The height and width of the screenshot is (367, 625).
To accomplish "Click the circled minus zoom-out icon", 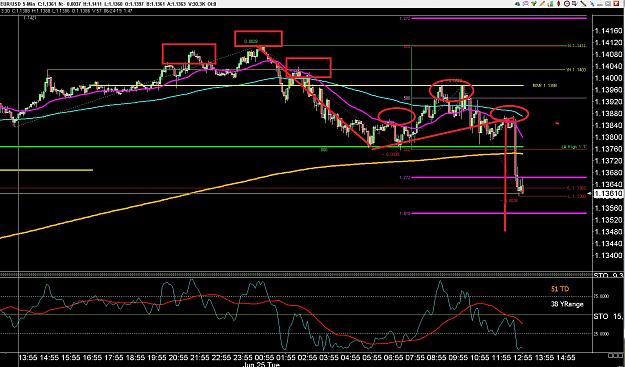I will pyautogui.click(x=567, y=4).
